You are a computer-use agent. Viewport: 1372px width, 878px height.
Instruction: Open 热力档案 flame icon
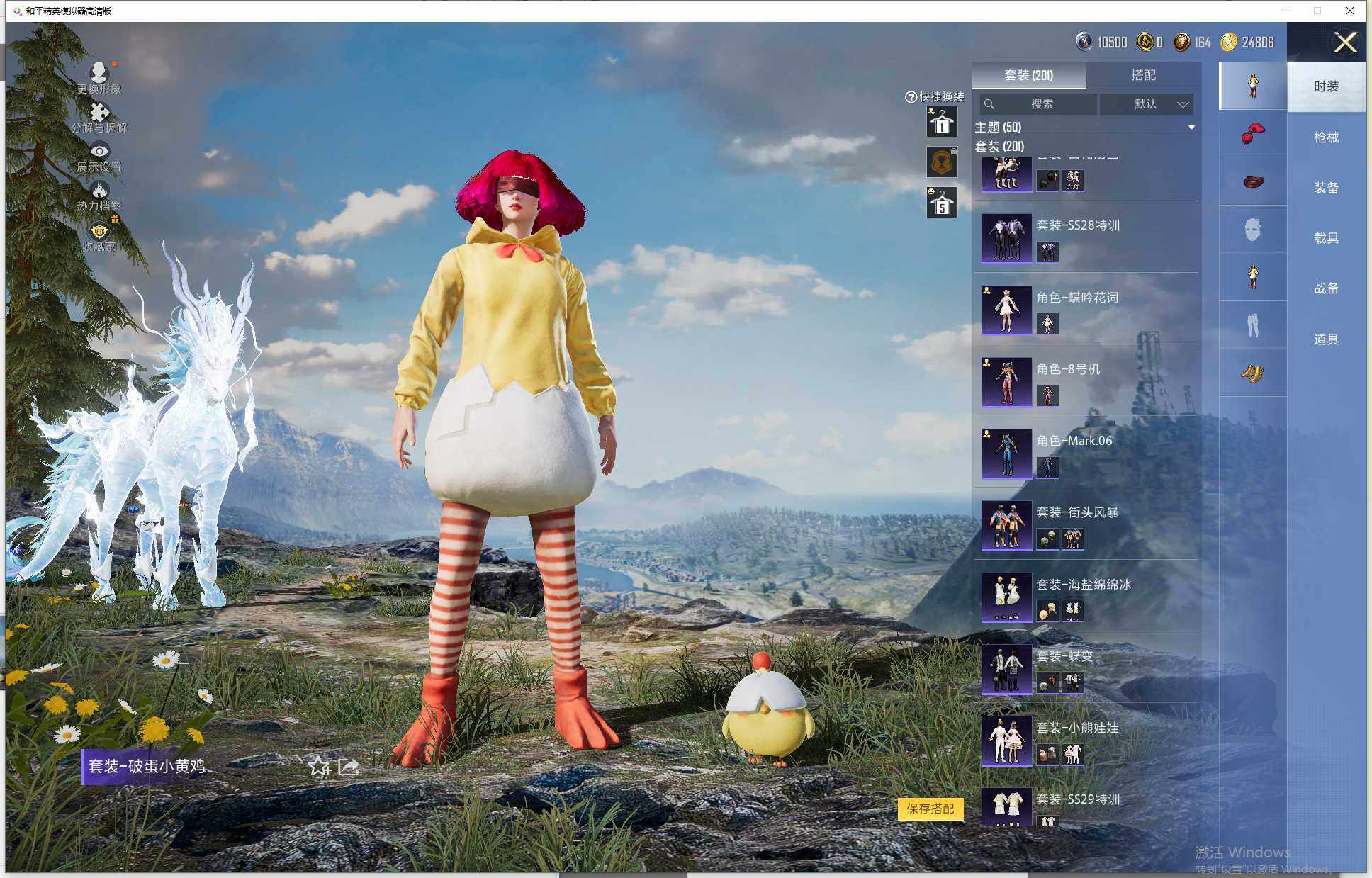coord(99,190)
